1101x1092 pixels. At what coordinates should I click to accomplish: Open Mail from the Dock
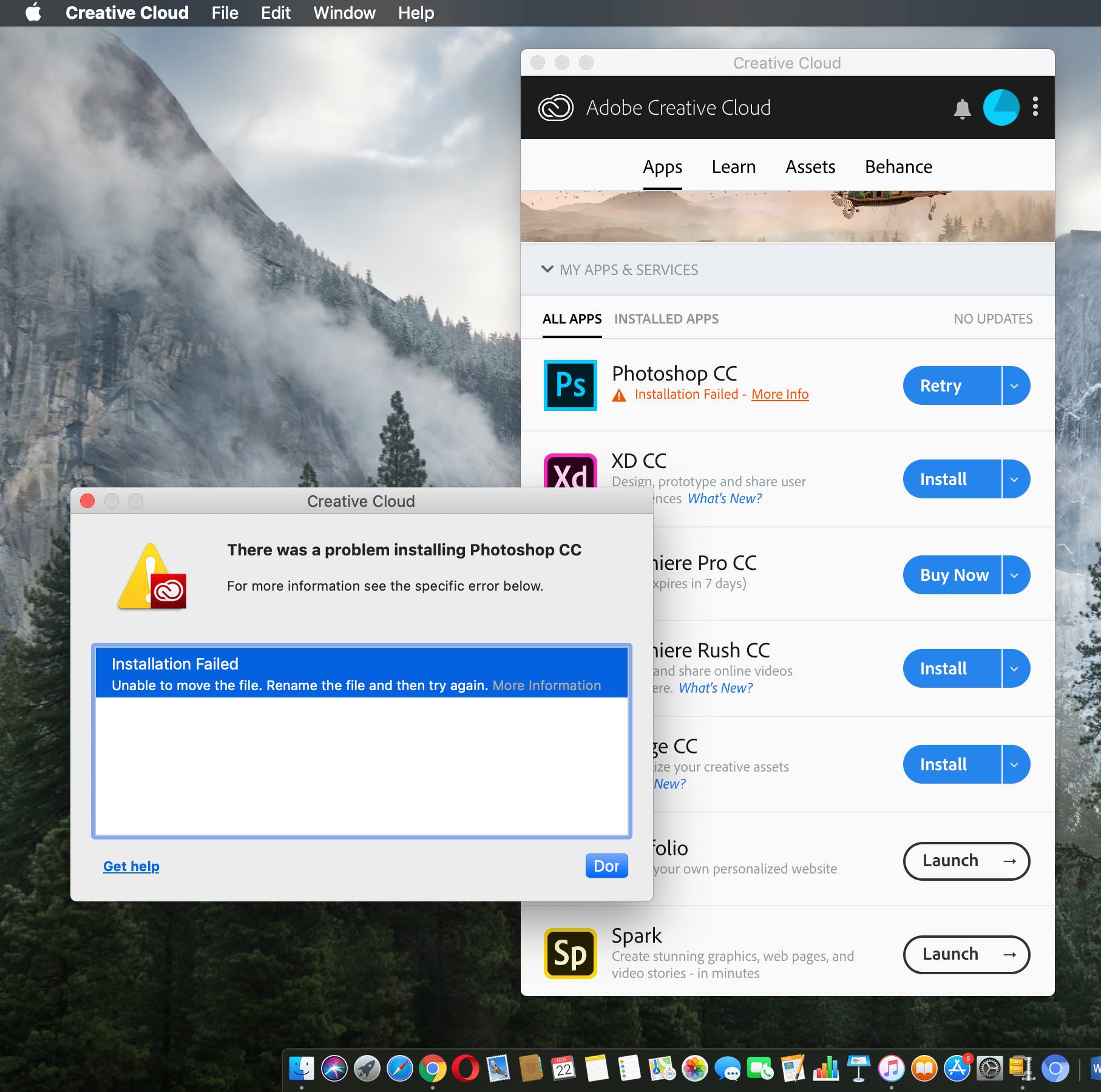point(498,1069)
